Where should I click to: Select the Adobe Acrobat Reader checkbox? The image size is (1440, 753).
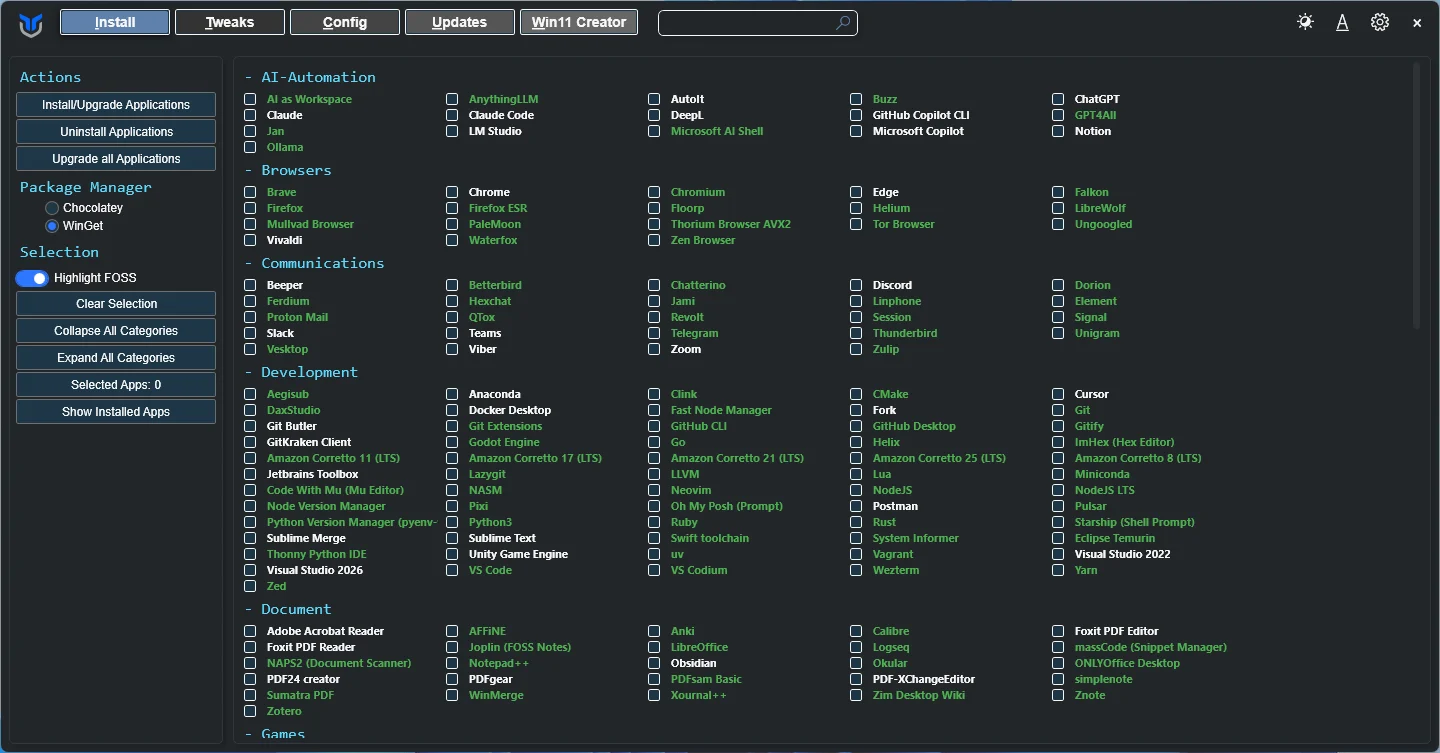coord(250,631)
